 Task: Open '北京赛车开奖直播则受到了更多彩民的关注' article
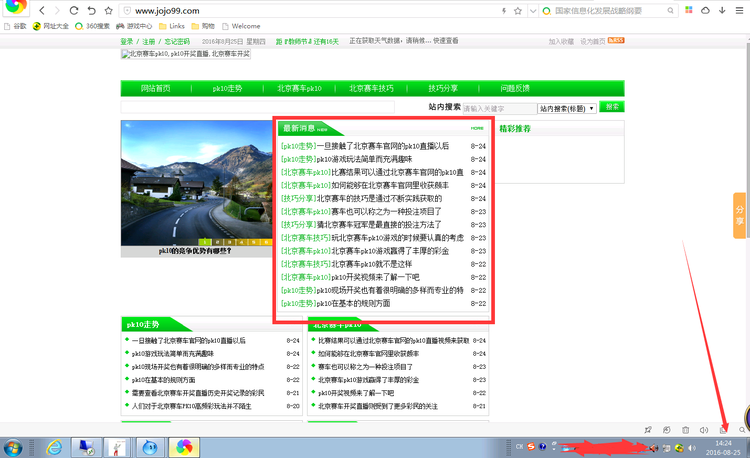click(378, 406)
